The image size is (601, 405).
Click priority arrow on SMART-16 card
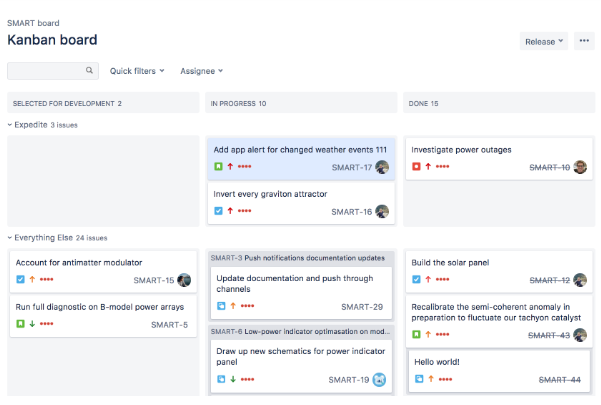230,211
